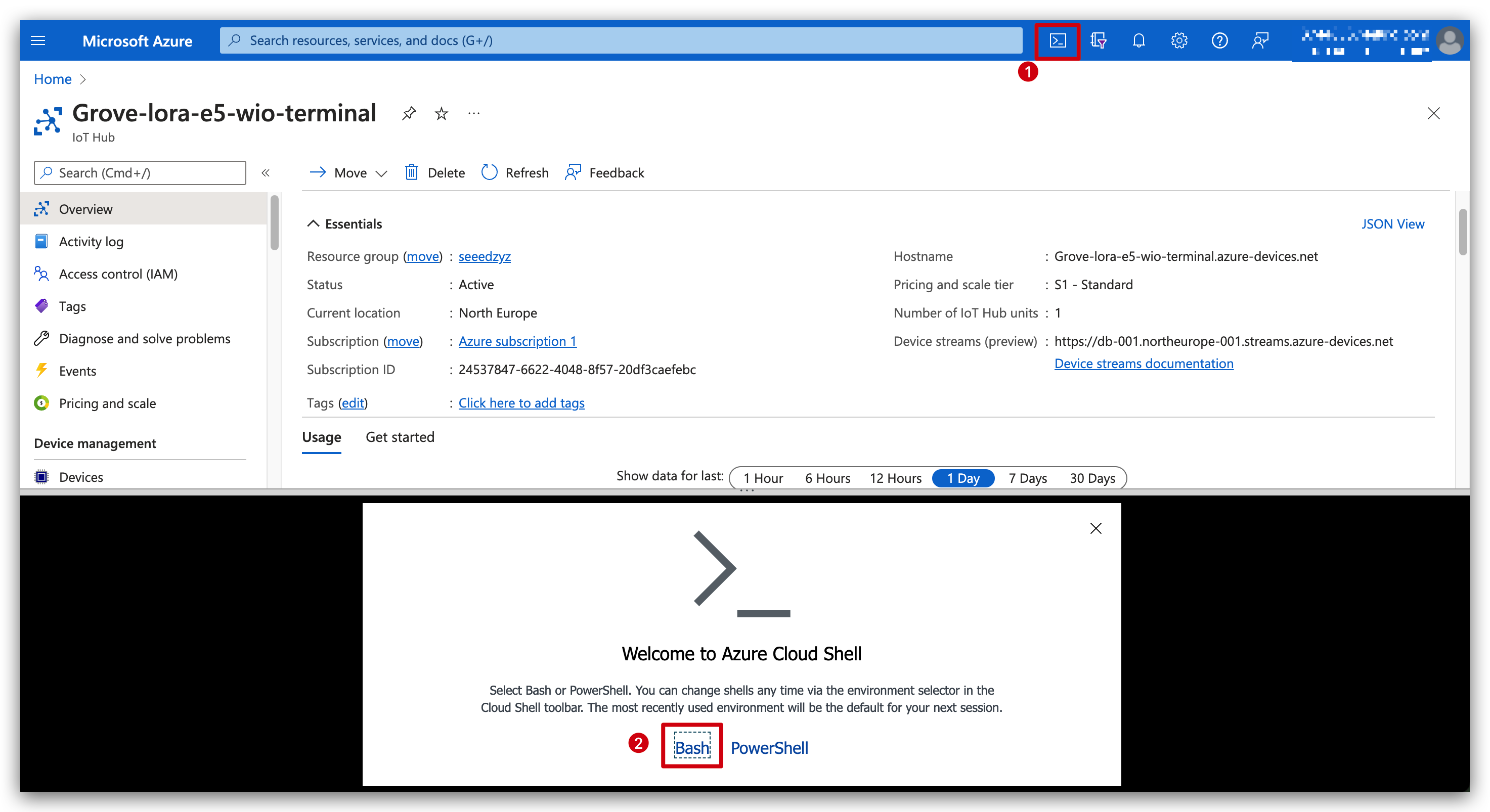Open Access control (IAM) menu item
This screenshot has height=812, width=1490.
pos(145,274)
